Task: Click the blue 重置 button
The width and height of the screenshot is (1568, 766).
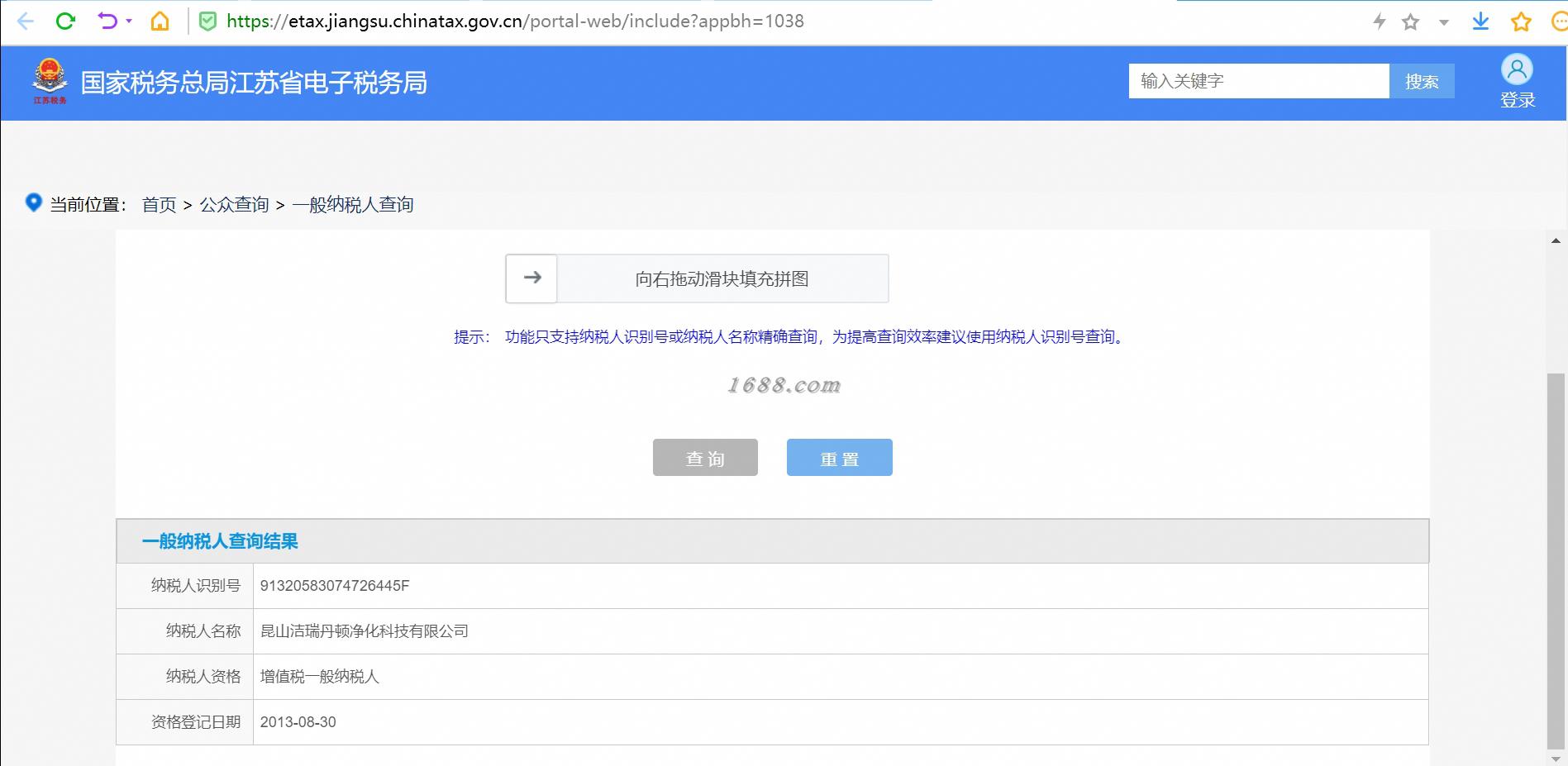Action: pyautogui.click(x=840, y=458)
